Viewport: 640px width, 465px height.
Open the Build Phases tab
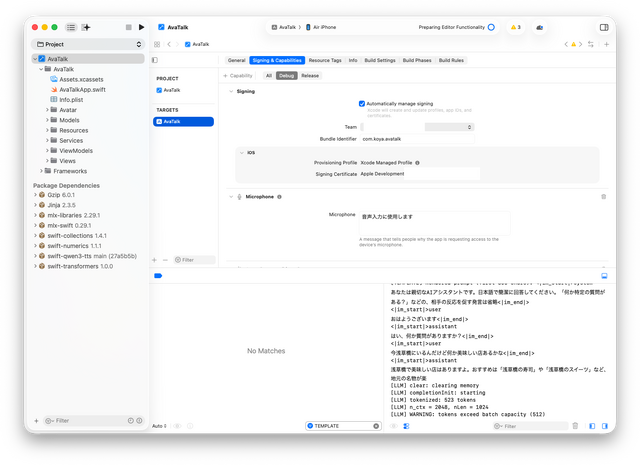(417, 60)
